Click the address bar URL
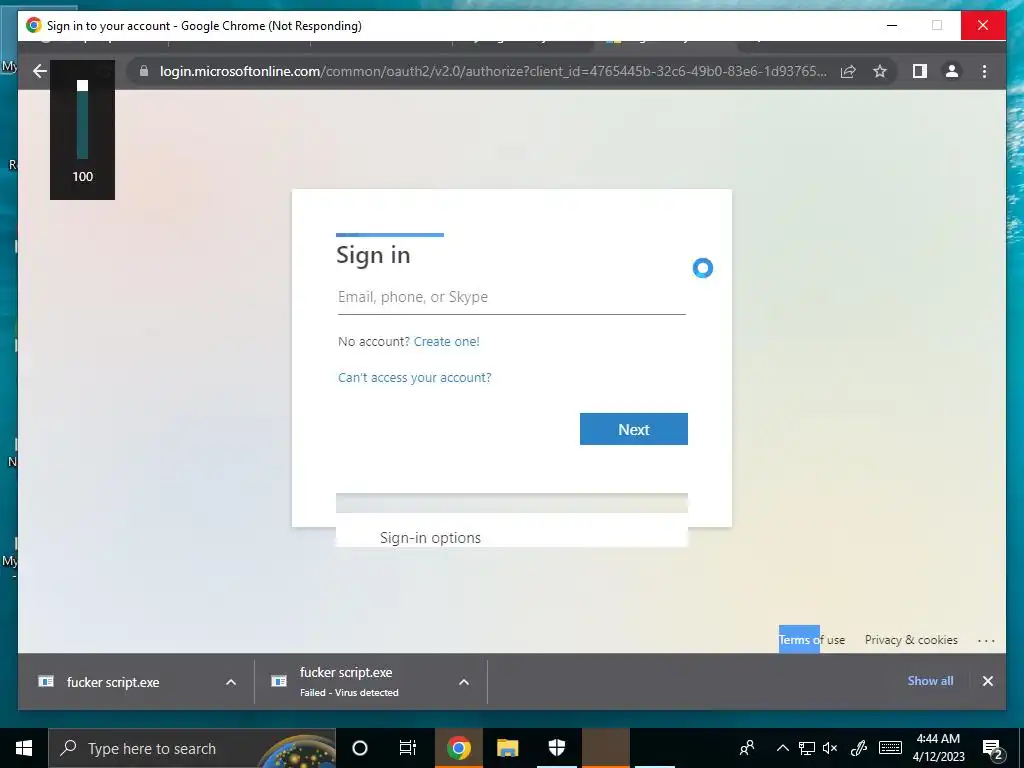Viewport: 1024px width, 768px height. pos(493,71)
